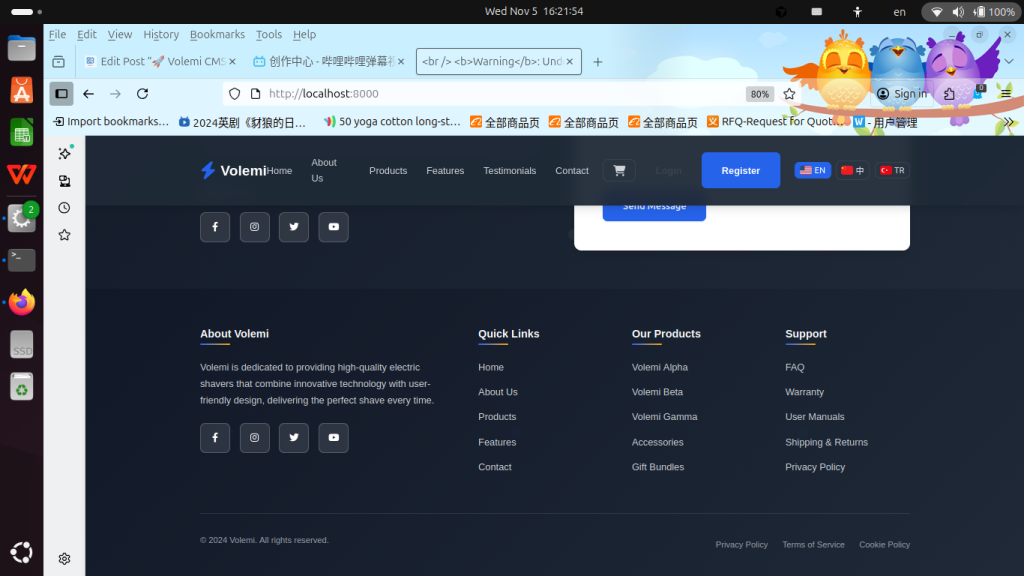Switch site language to Chinese (中)
1024x576 pixels.
point(853,171)
